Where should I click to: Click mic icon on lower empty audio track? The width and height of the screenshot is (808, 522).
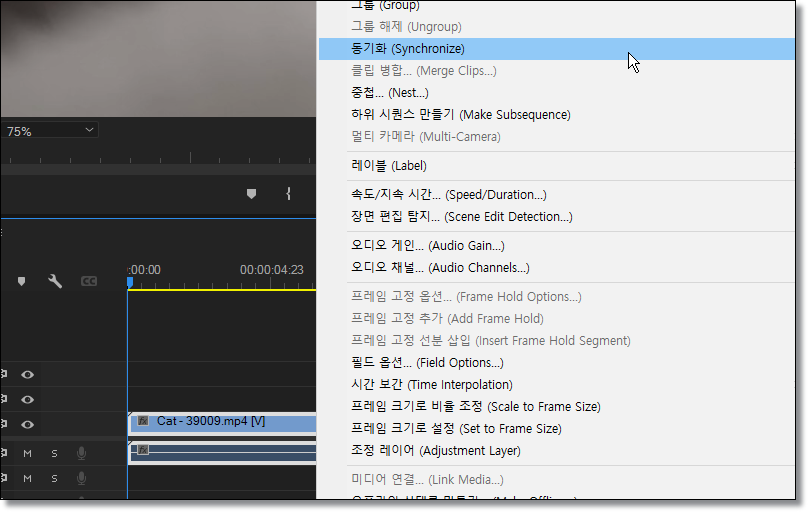(81, 479)
